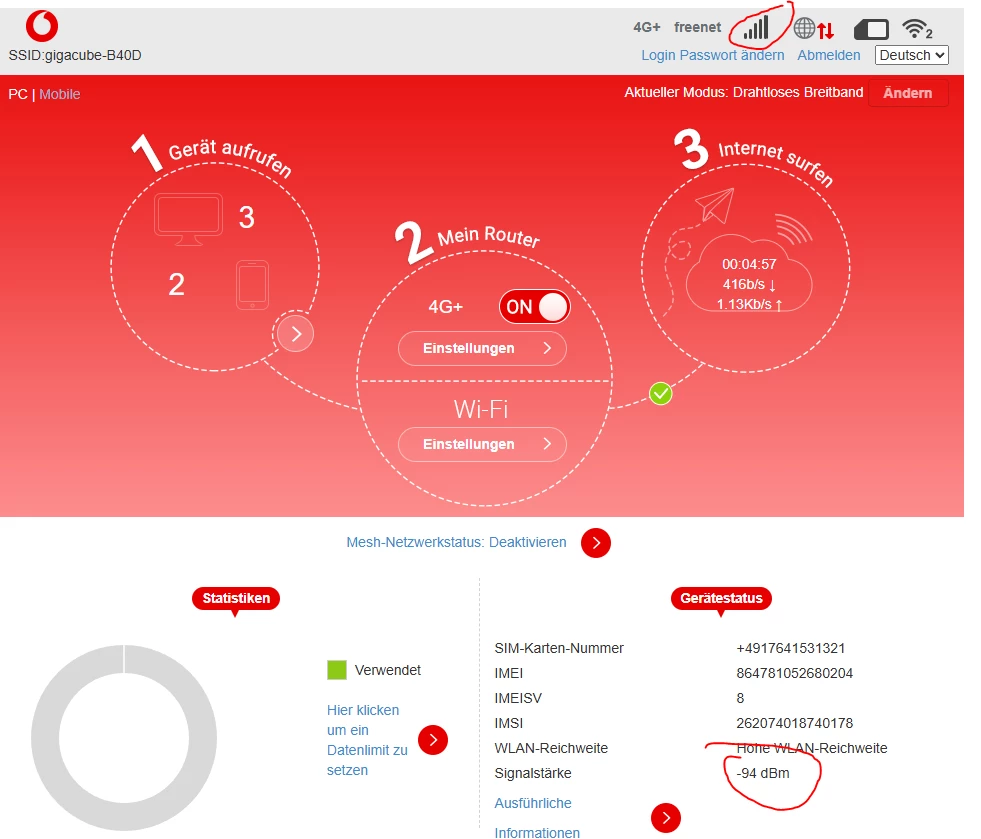Viewport: 981px width, 839px height.
Task: Click the Abmelden link
Action: 828,55
